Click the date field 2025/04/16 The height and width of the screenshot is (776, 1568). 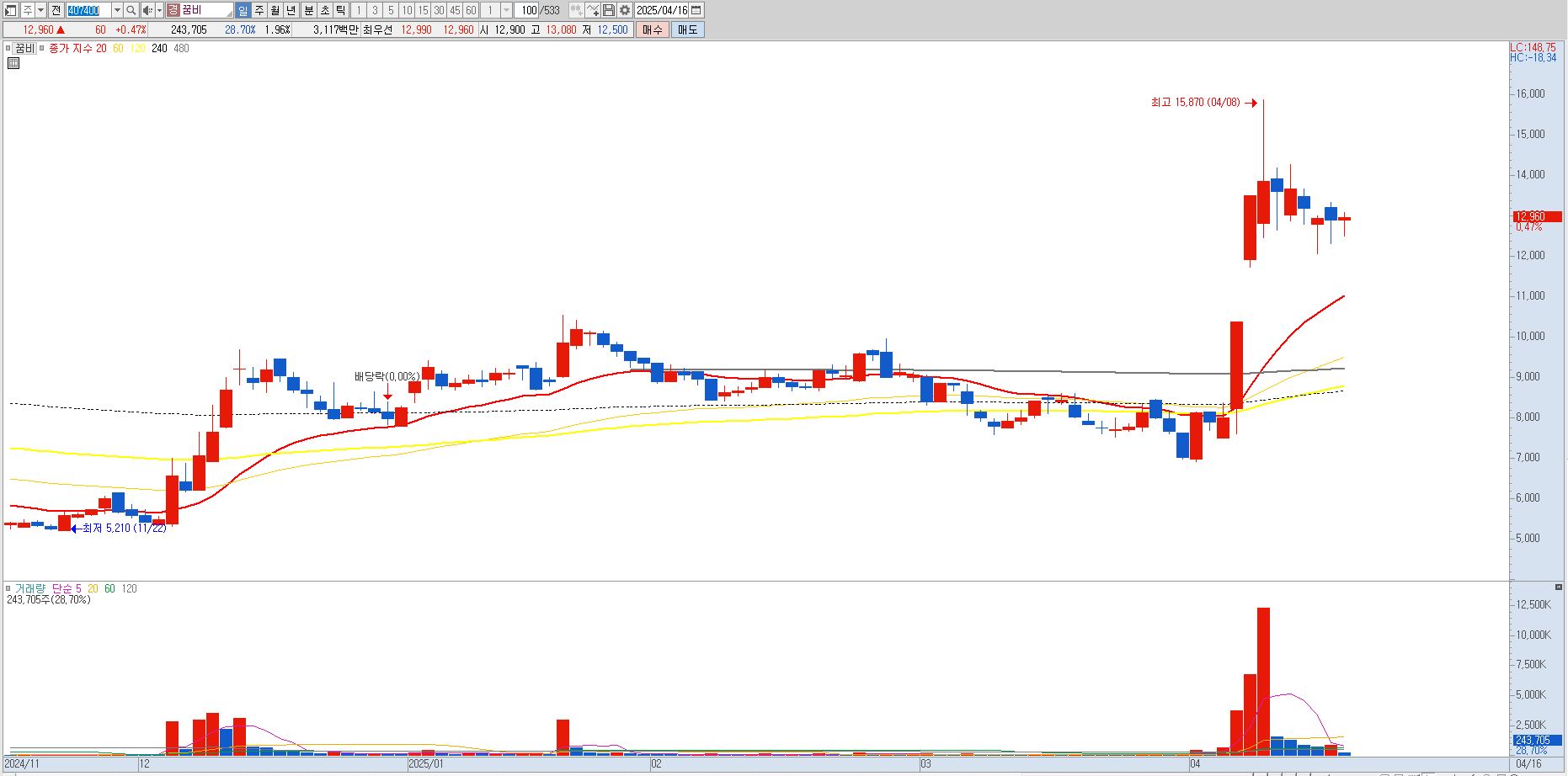tap(662, 10)
